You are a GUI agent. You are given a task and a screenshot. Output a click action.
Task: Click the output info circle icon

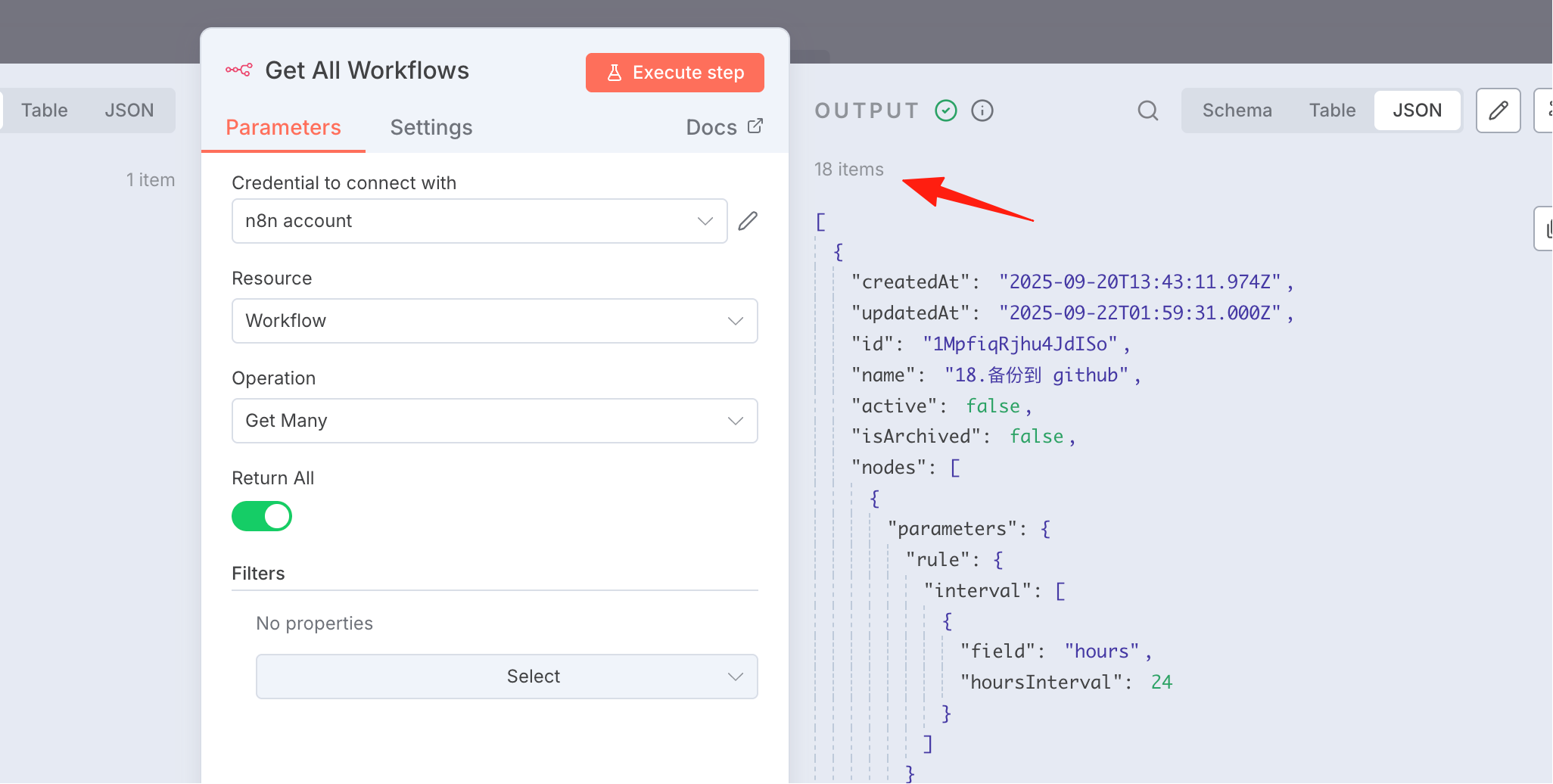pos(982,110)
